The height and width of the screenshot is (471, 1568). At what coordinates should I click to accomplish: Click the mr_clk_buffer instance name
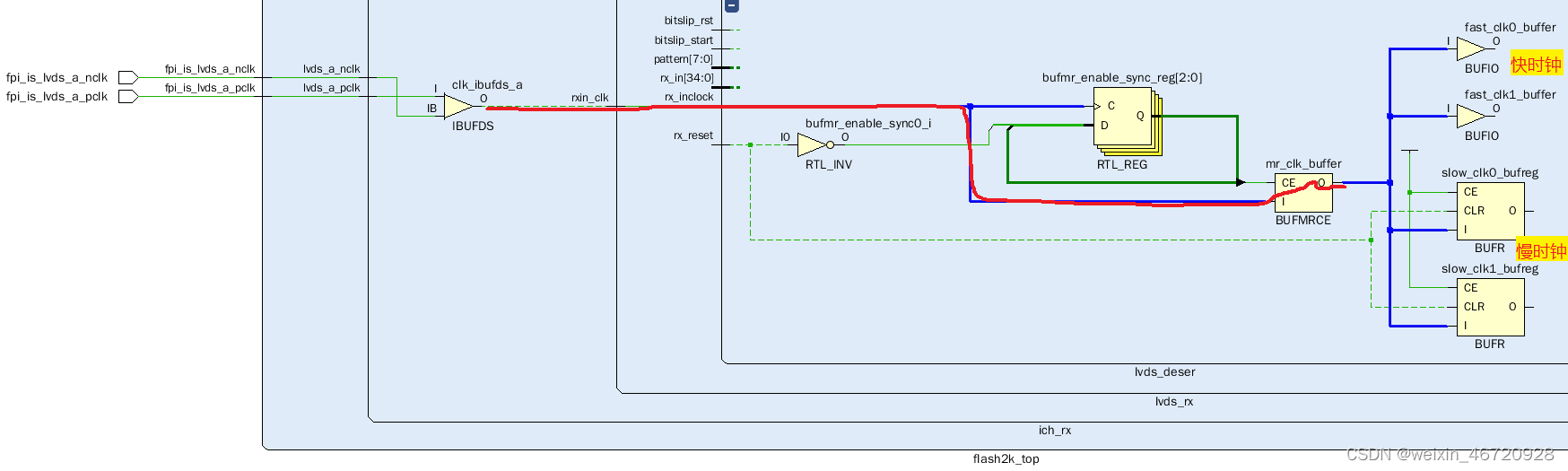pos(1303,164)
